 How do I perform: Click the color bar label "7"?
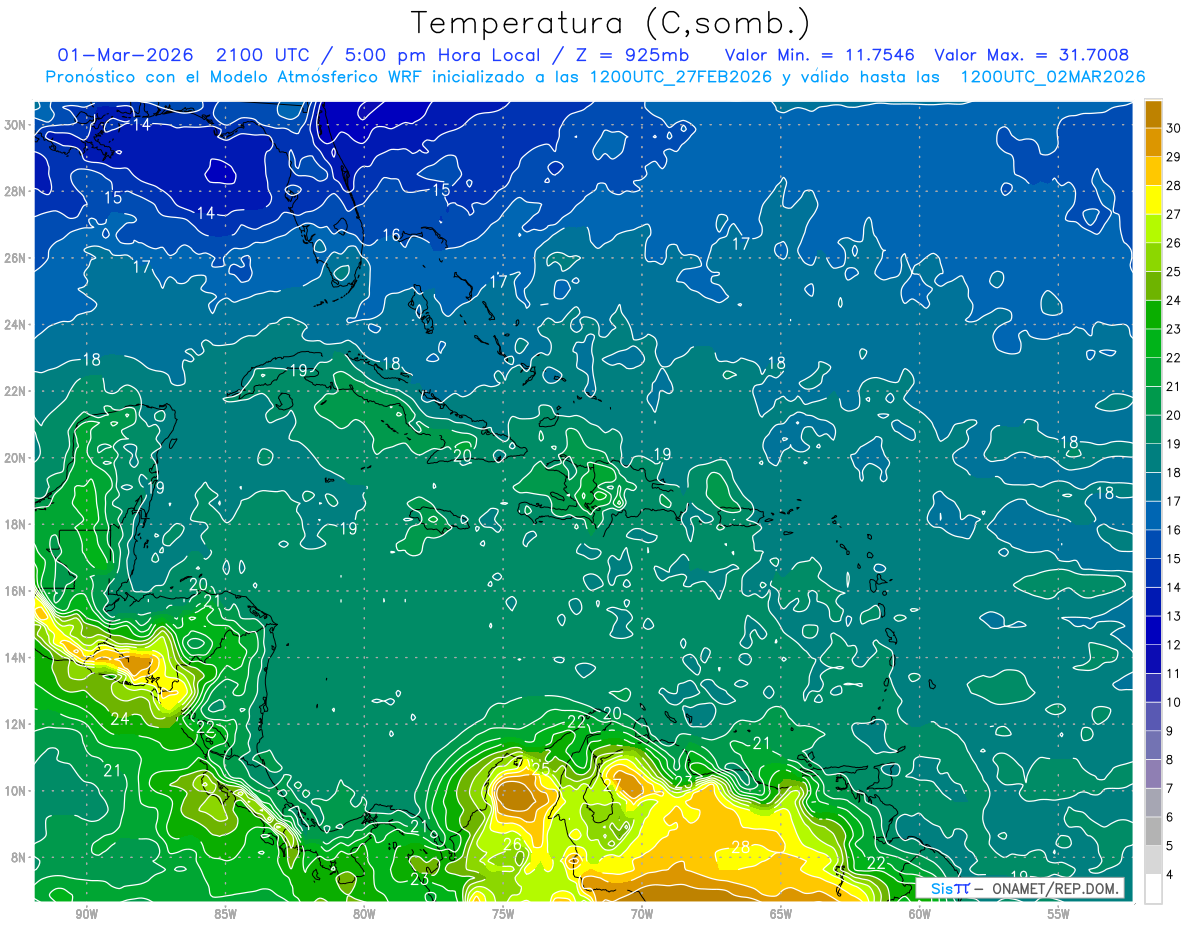(1170, 788)
